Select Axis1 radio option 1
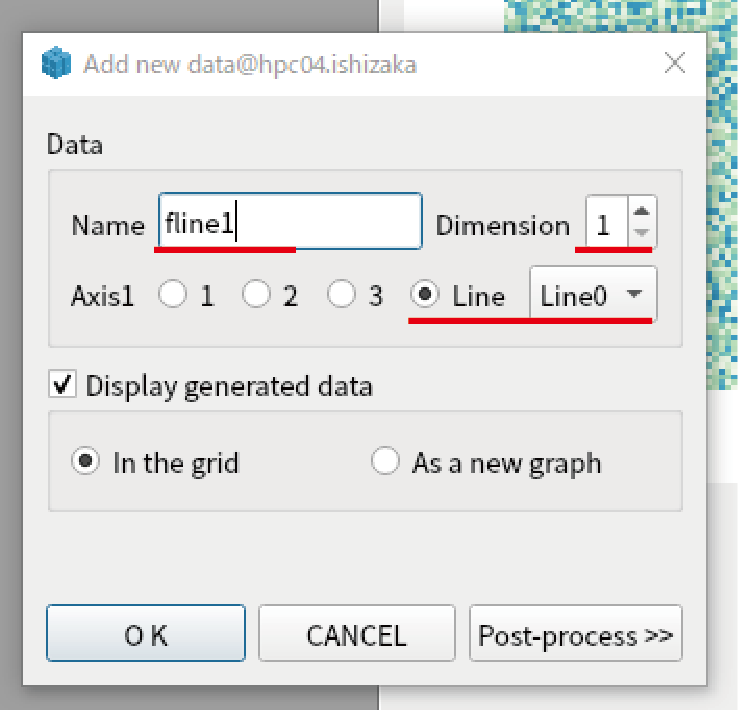738x710 pixels. pyautogui.click(x=172, y=294)
